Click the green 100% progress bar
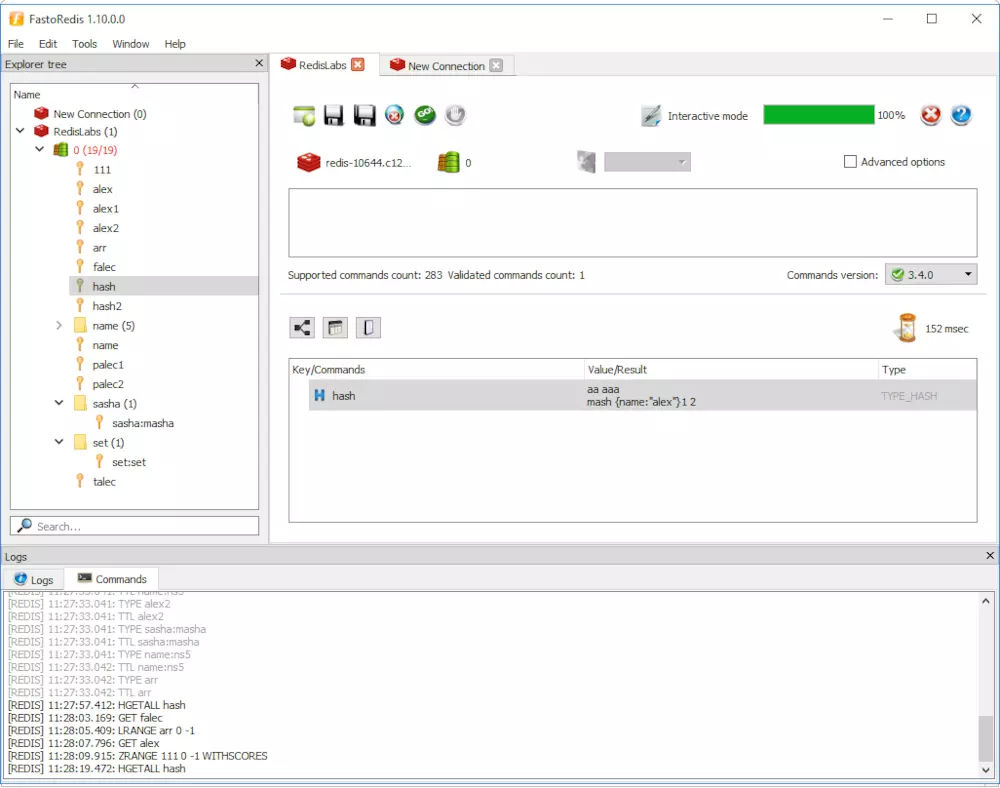Image resolution: width=1000 pixels, height=788 pixels. pyautogui.click(x=819, y=115)
